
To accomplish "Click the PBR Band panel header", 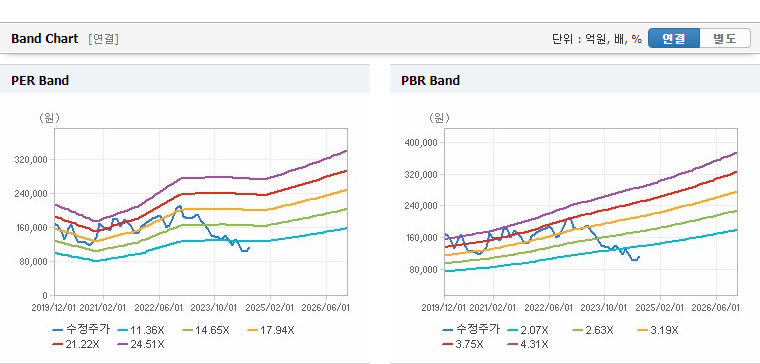I will coord(575,80).
